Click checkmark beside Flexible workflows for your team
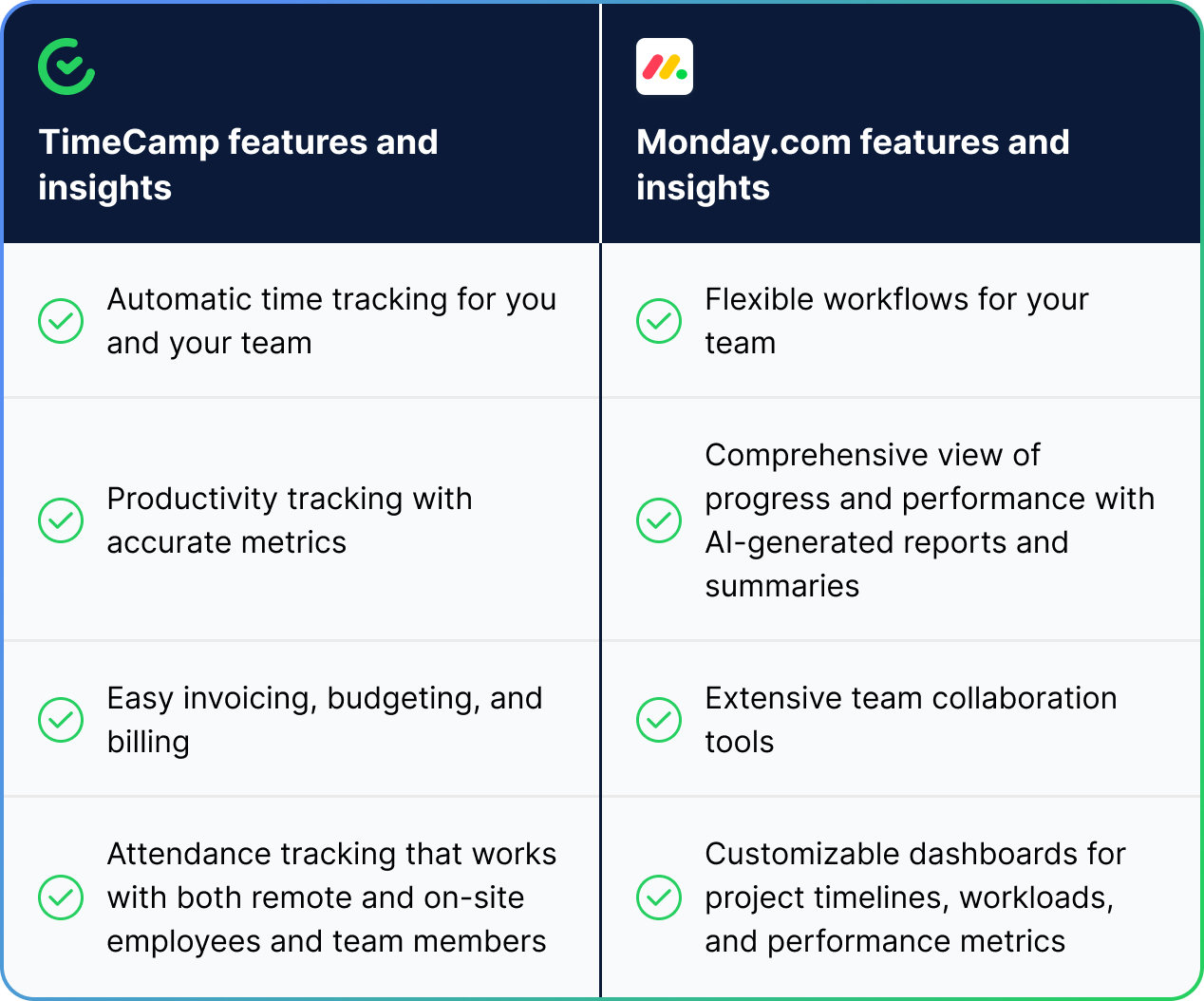The height and width of the screenshot is (1001, 1204). pyautogui.click(x=659, y=321)
